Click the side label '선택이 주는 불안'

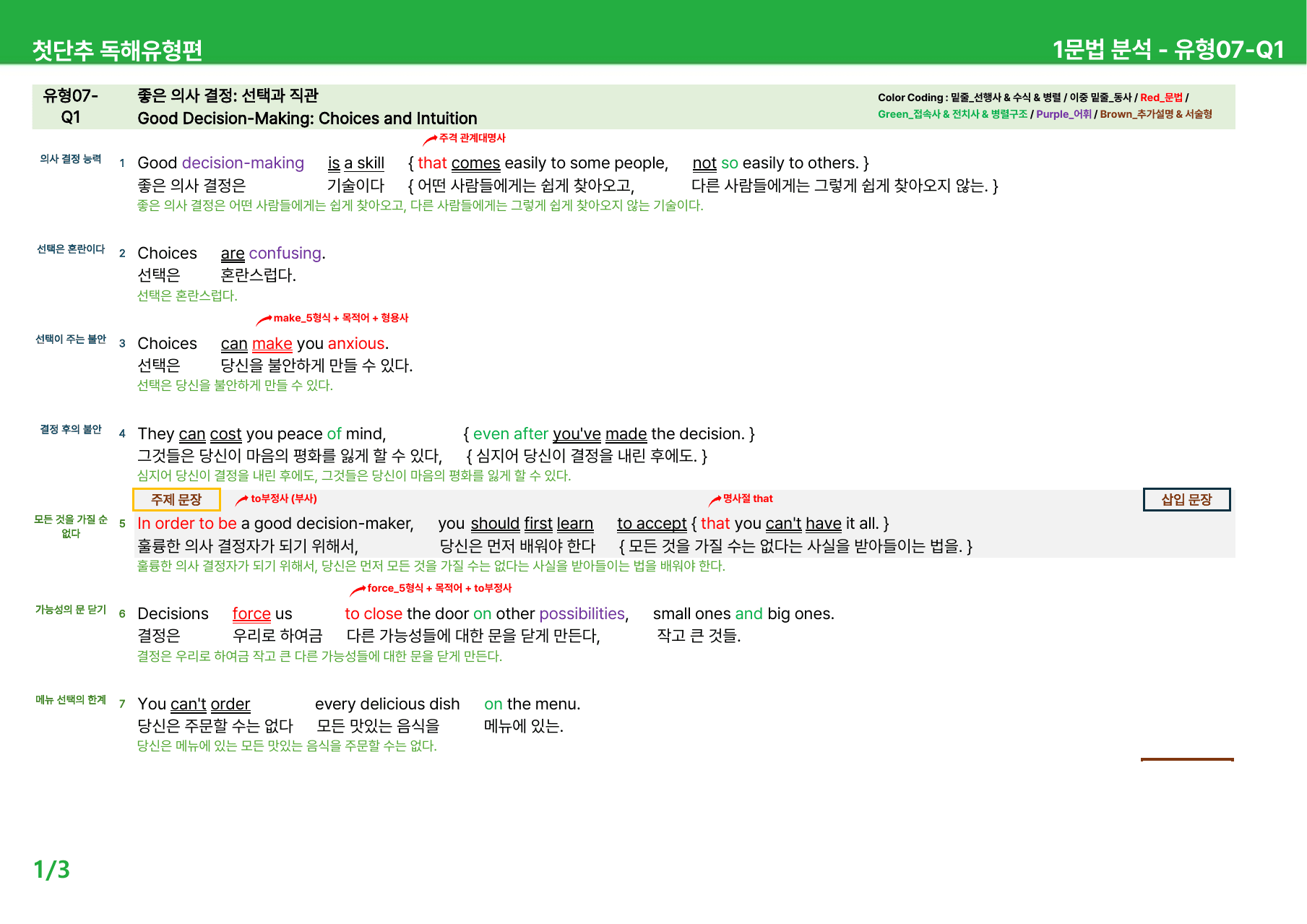pos(71,340)
